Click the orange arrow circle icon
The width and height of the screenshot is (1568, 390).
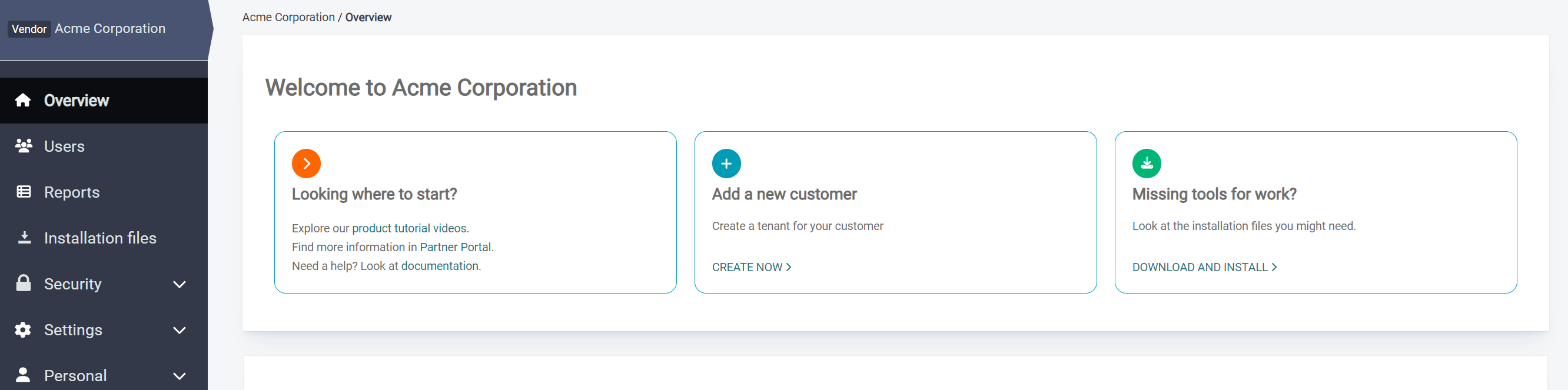(306, 164)
